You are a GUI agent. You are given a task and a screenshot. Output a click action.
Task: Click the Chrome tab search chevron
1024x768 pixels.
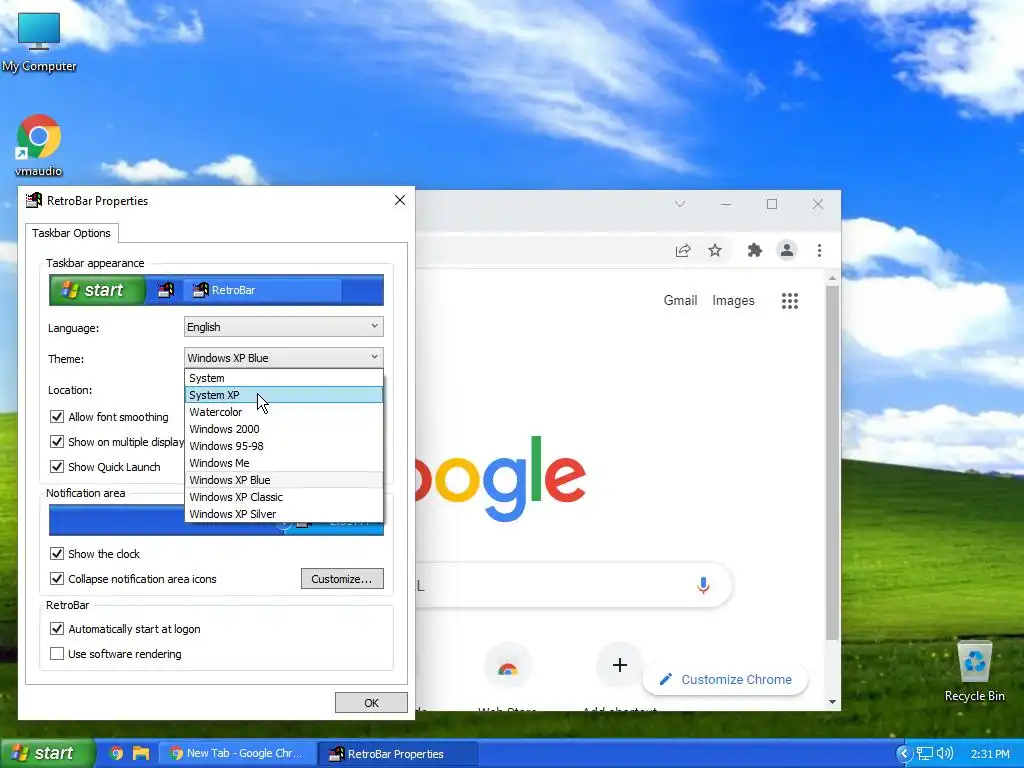[x=680, y=204]
